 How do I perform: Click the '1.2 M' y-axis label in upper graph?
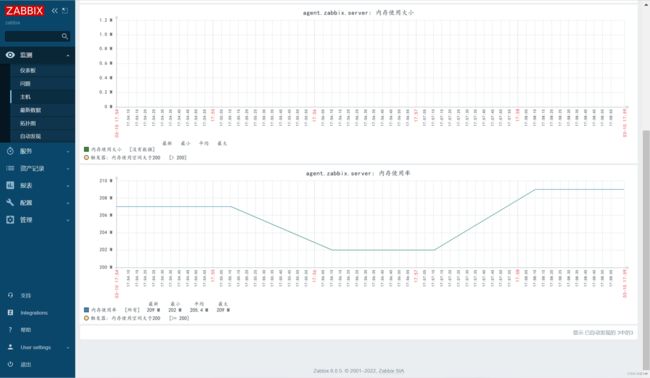pyautogui.click(x=106, y=20)
